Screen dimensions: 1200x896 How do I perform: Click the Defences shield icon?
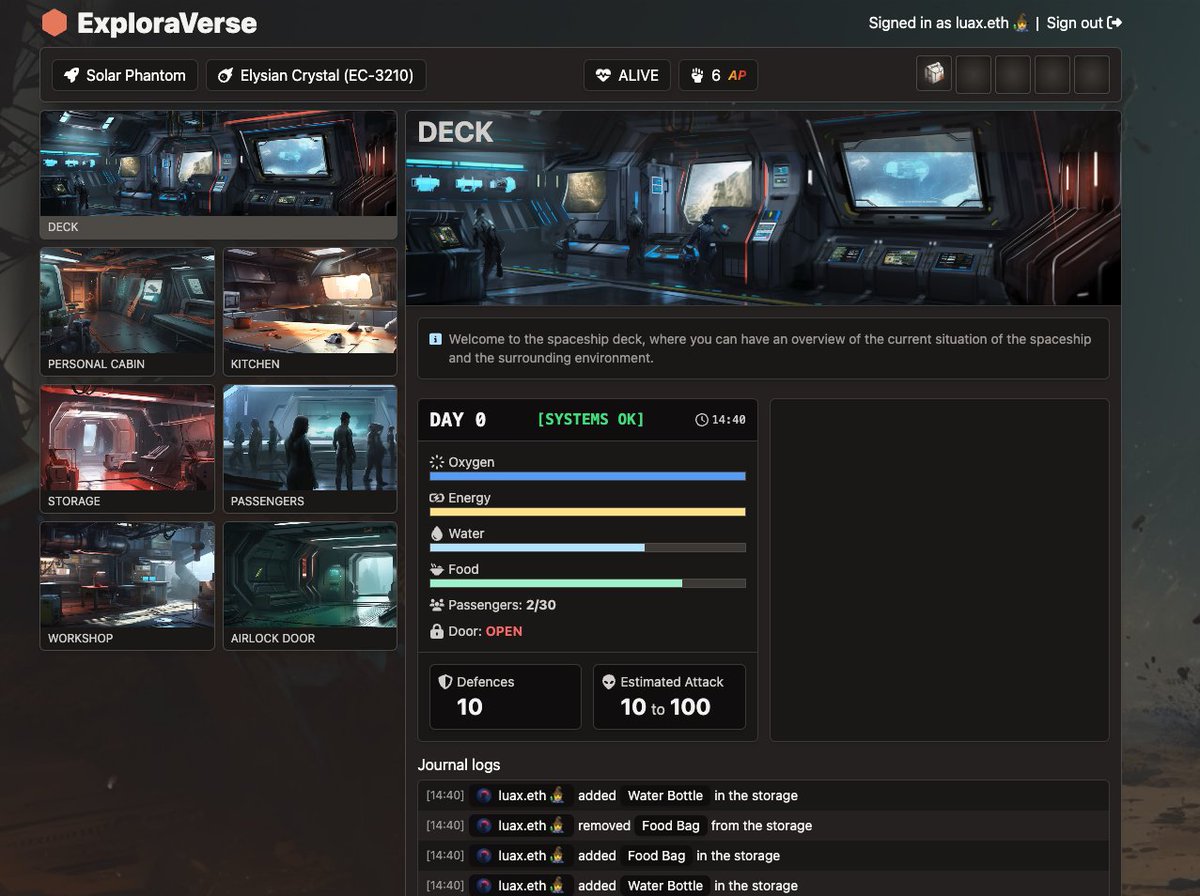coord(446,682)
